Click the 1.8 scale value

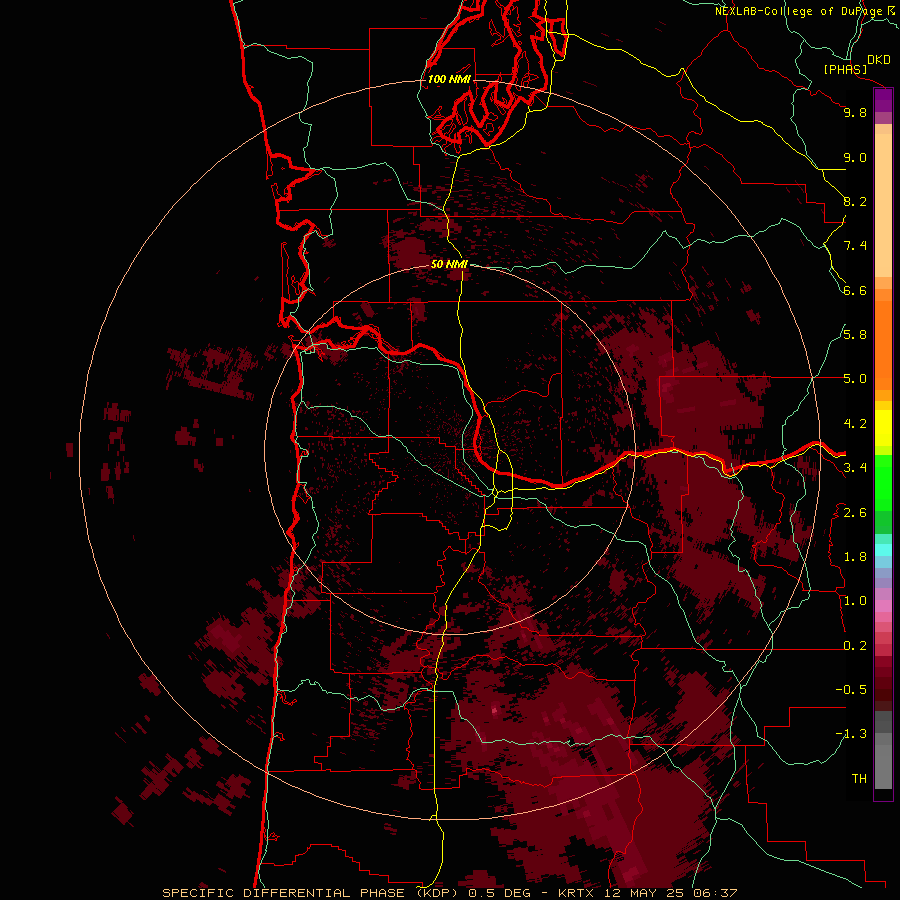tap(855, 557)
